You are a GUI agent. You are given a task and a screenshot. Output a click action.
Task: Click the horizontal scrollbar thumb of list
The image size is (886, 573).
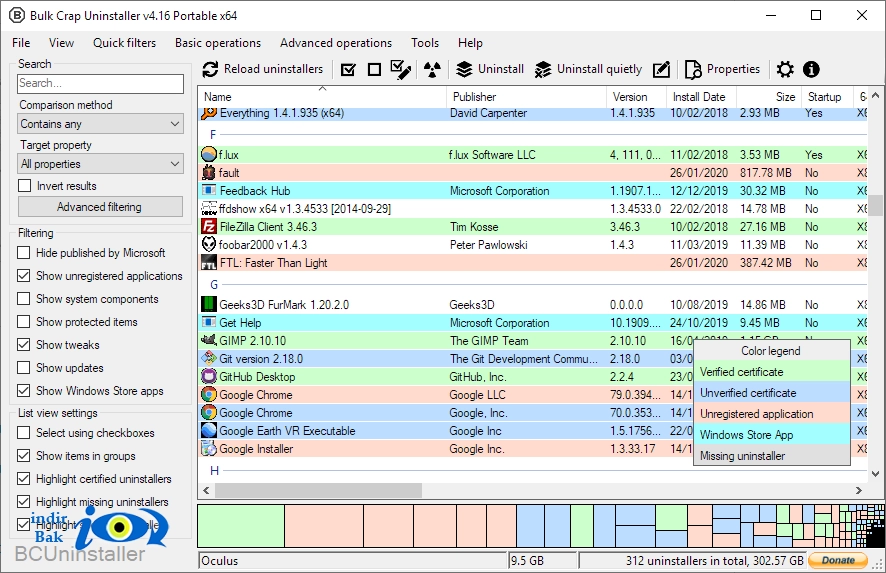point(318,490)
